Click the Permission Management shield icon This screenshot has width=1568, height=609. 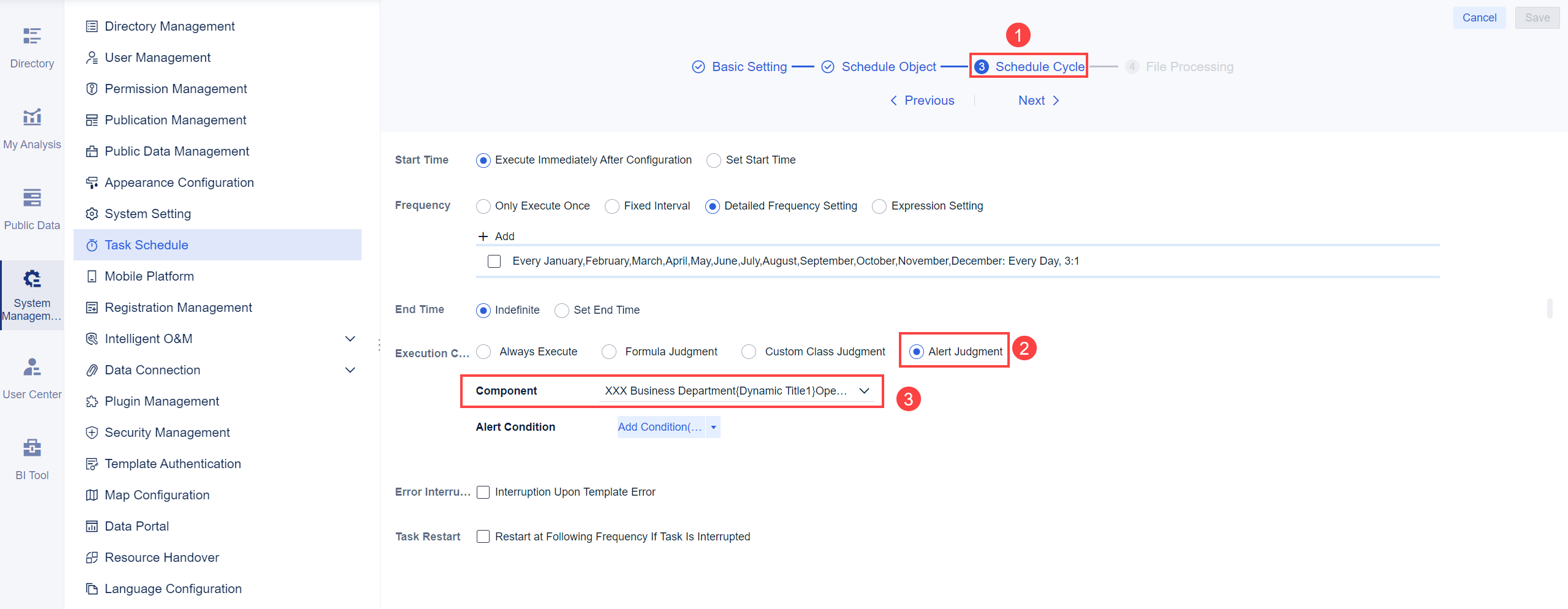pos(92,89)
